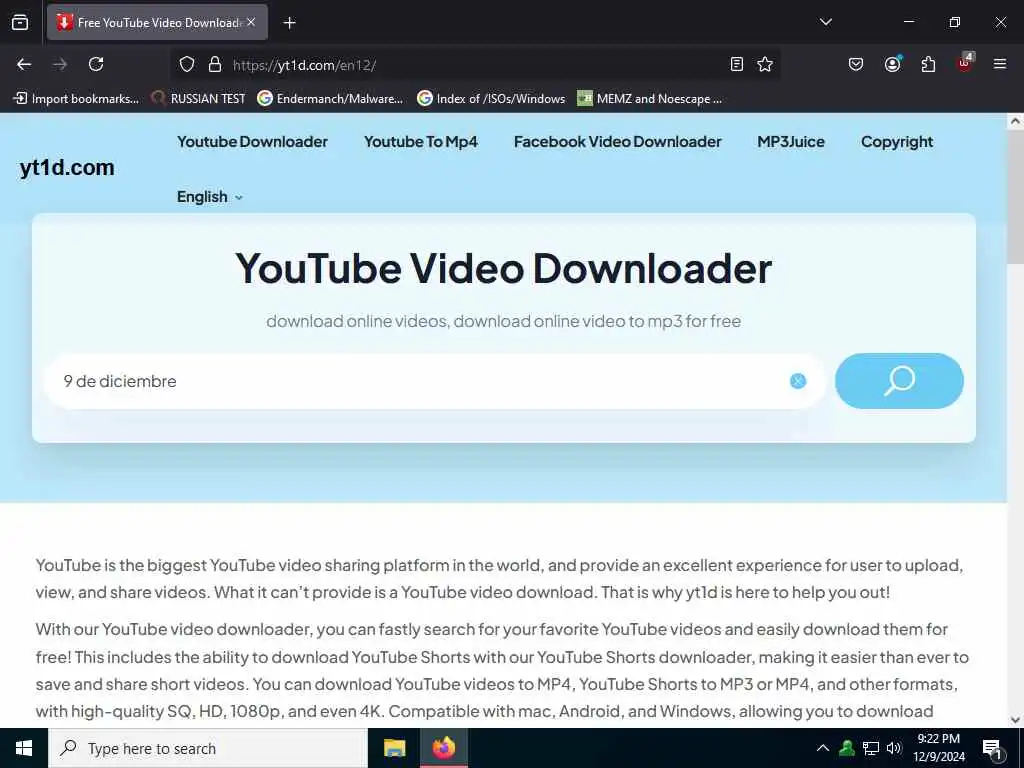Expand the English language dropdown
Viewport: 1024px width, 768px height.
tap(210, 197)
